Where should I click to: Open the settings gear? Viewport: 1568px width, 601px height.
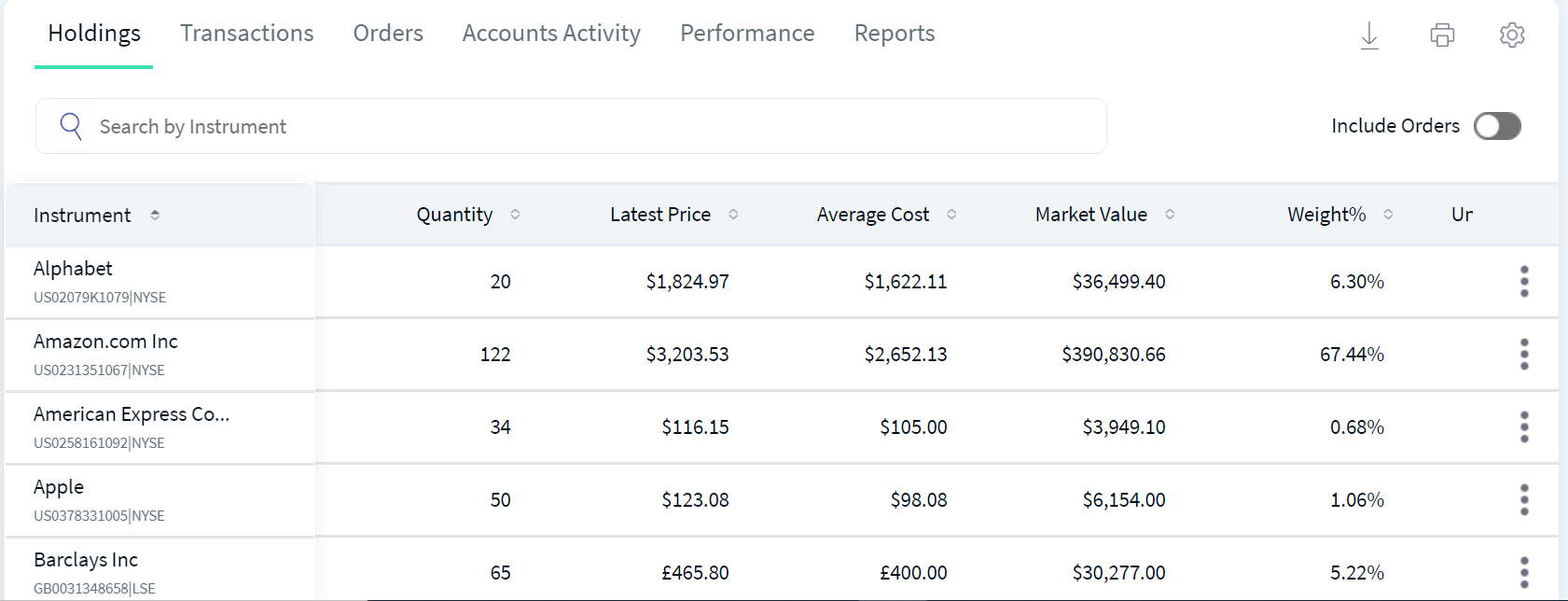coord(1512,35)
